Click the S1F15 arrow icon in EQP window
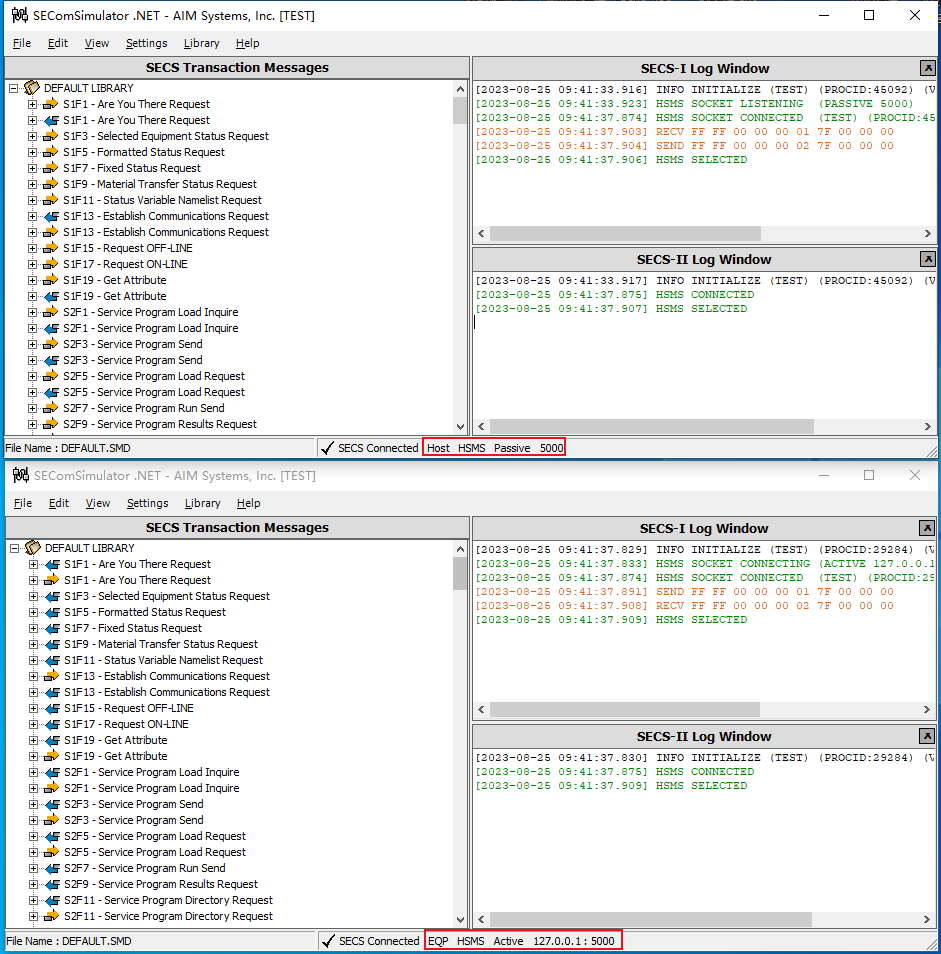941x954 pixels. pyautogui.click(x=52, y=708)
